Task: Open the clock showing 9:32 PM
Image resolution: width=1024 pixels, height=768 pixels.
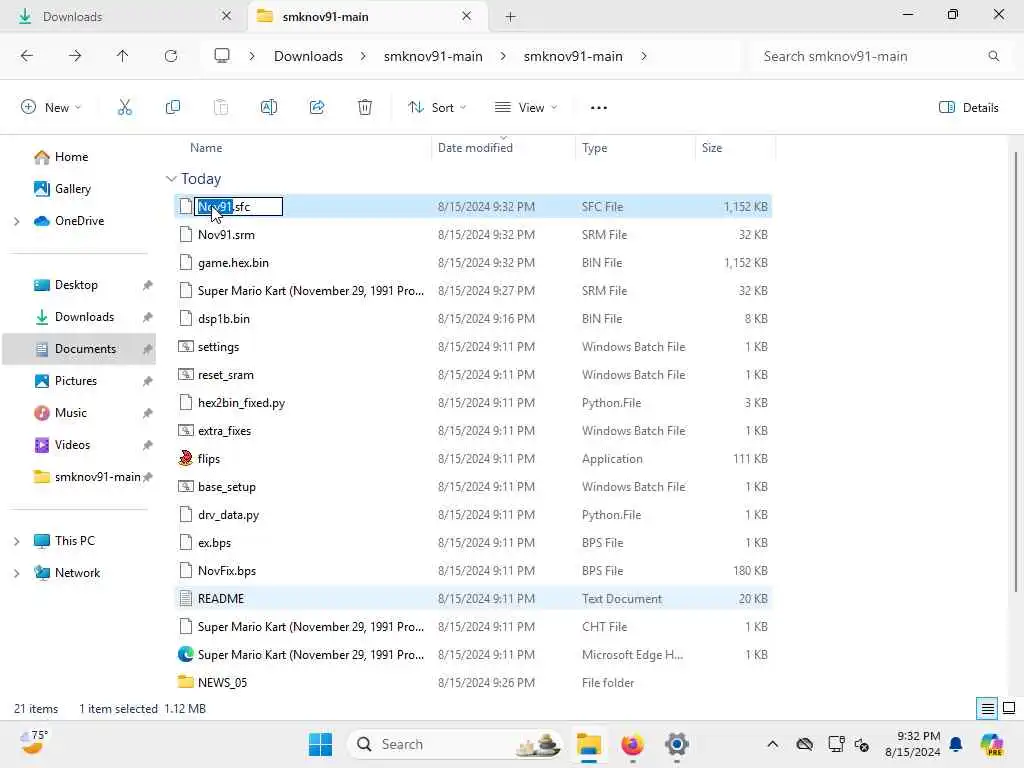Action: [x=913, y=744]
